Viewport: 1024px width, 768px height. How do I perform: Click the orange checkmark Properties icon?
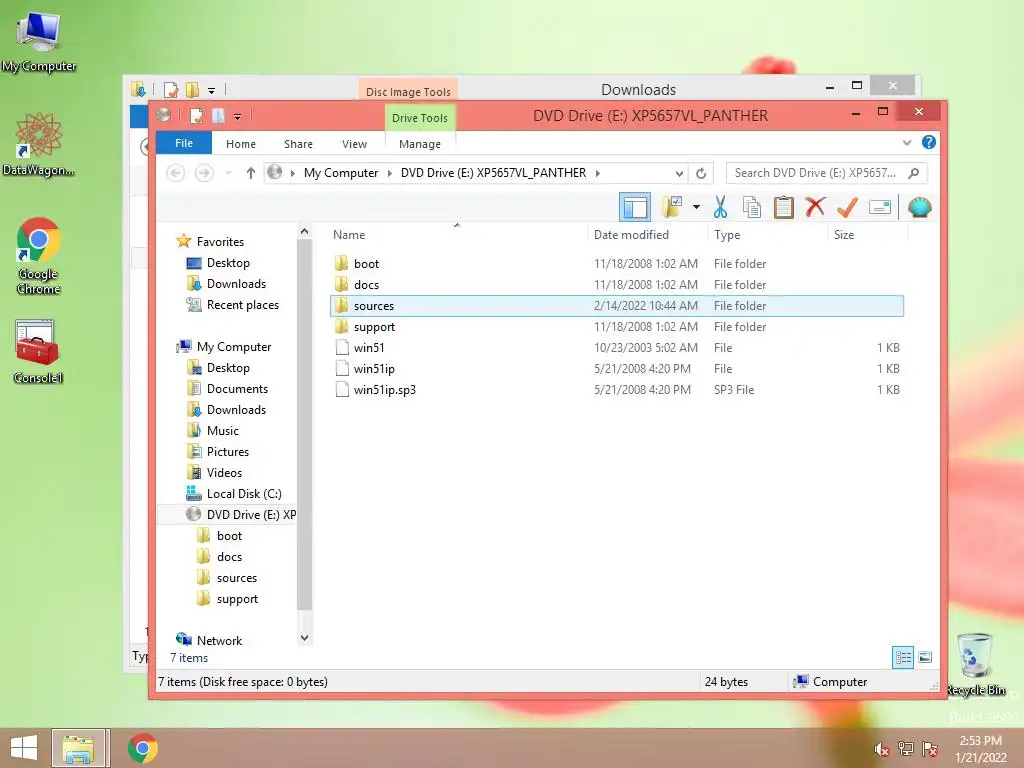(847, 208)
